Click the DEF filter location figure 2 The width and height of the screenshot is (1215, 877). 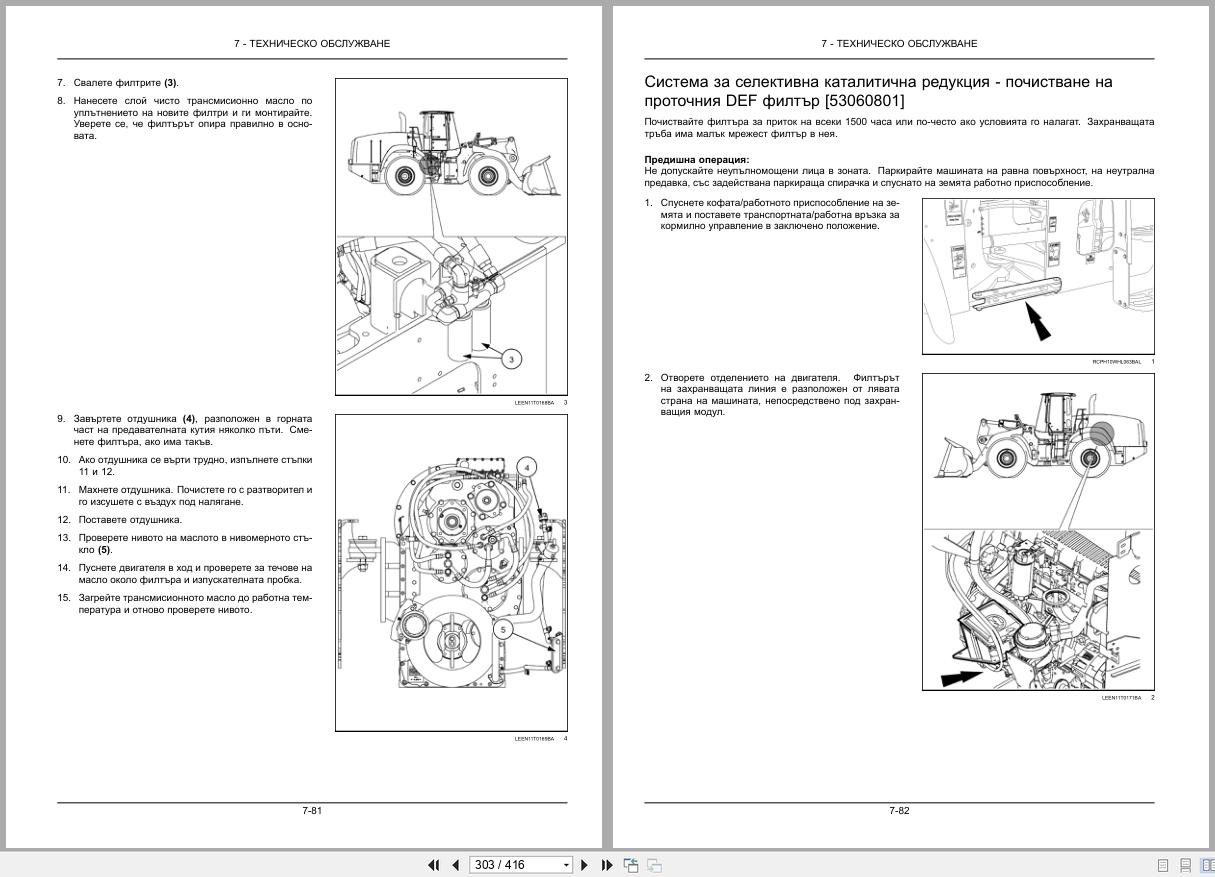point(1038,532)
